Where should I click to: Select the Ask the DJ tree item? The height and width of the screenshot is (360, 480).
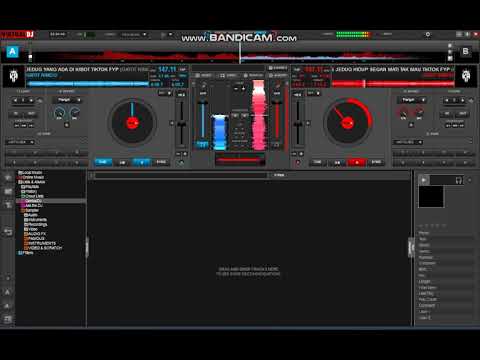pos(32,206)
